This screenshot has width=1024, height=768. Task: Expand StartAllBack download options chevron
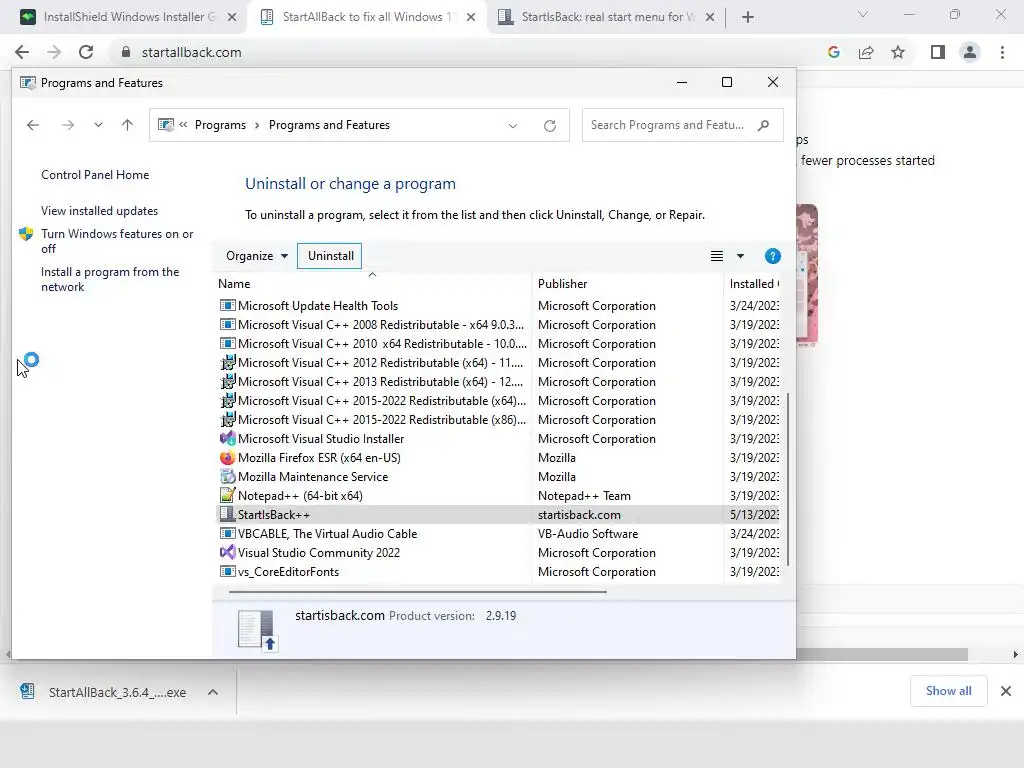tap(213, 692)
